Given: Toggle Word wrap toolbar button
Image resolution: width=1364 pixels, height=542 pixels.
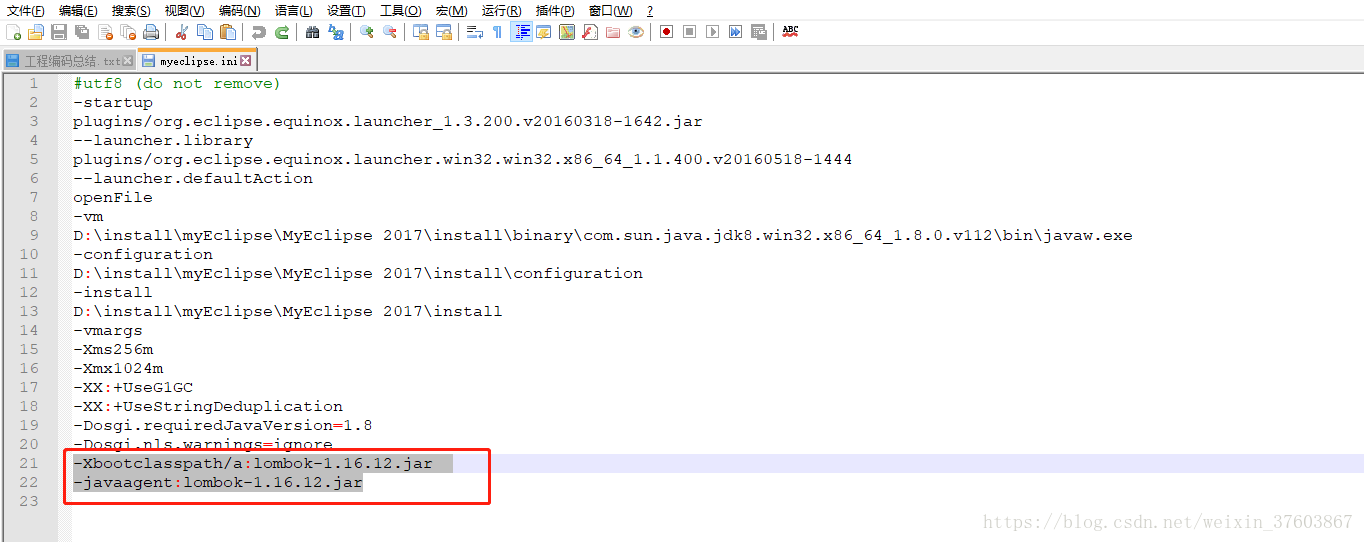Looking at the screenshot, I should coord(475,32).
